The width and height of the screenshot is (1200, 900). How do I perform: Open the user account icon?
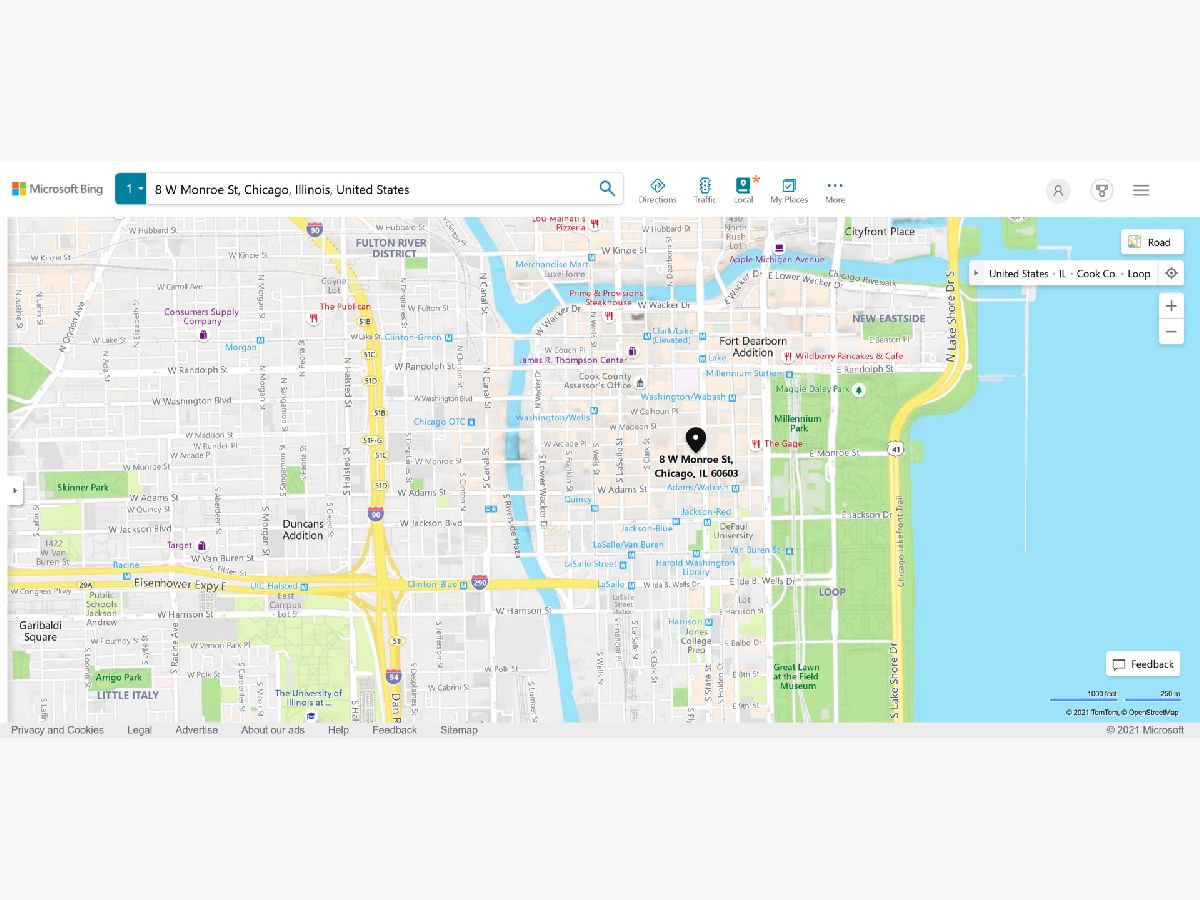tap(1058, 190)
